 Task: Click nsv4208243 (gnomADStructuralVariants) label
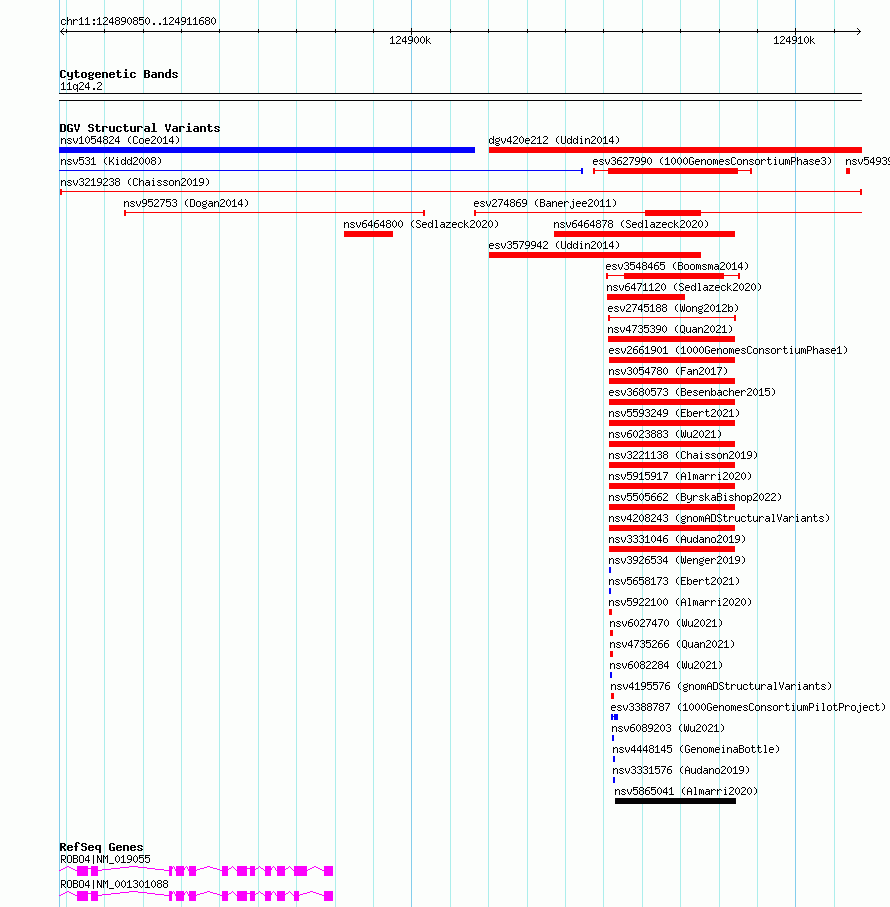(x=719, y=518)
